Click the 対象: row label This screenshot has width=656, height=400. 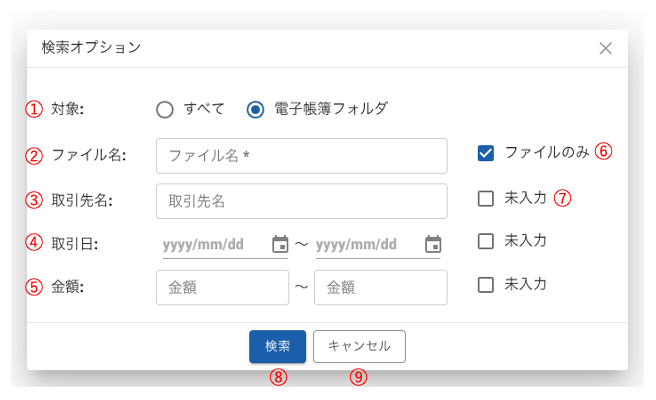tap(67, 110)
